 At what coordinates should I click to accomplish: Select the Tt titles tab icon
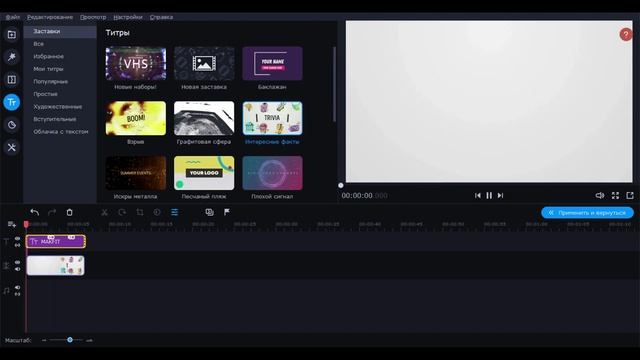(x=11, y=102)
